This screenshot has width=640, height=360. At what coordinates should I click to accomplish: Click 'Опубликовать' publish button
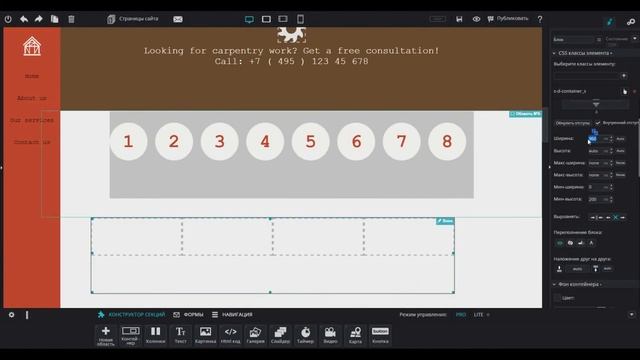(x=508, y=19)
